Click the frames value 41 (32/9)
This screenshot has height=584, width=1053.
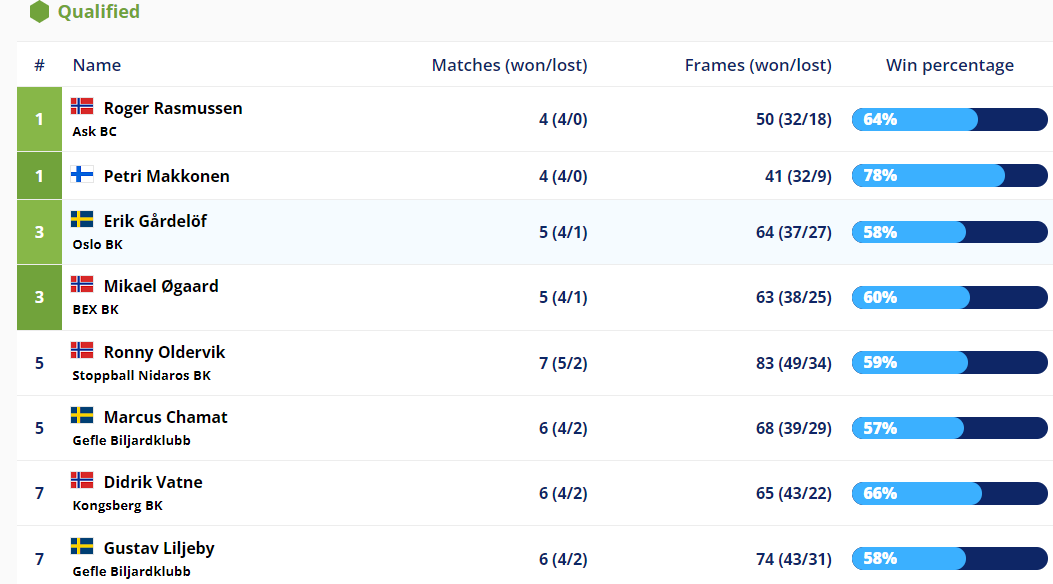pos(798,176)
